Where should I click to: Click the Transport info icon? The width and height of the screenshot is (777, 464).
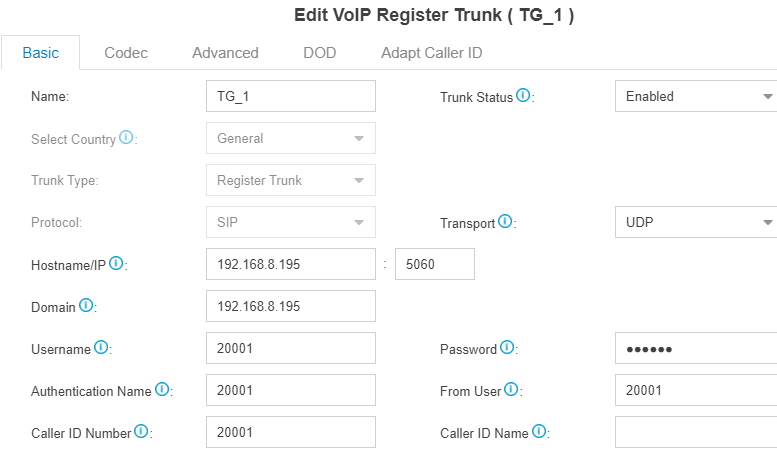pyautogui.click(x=505, y=221)
